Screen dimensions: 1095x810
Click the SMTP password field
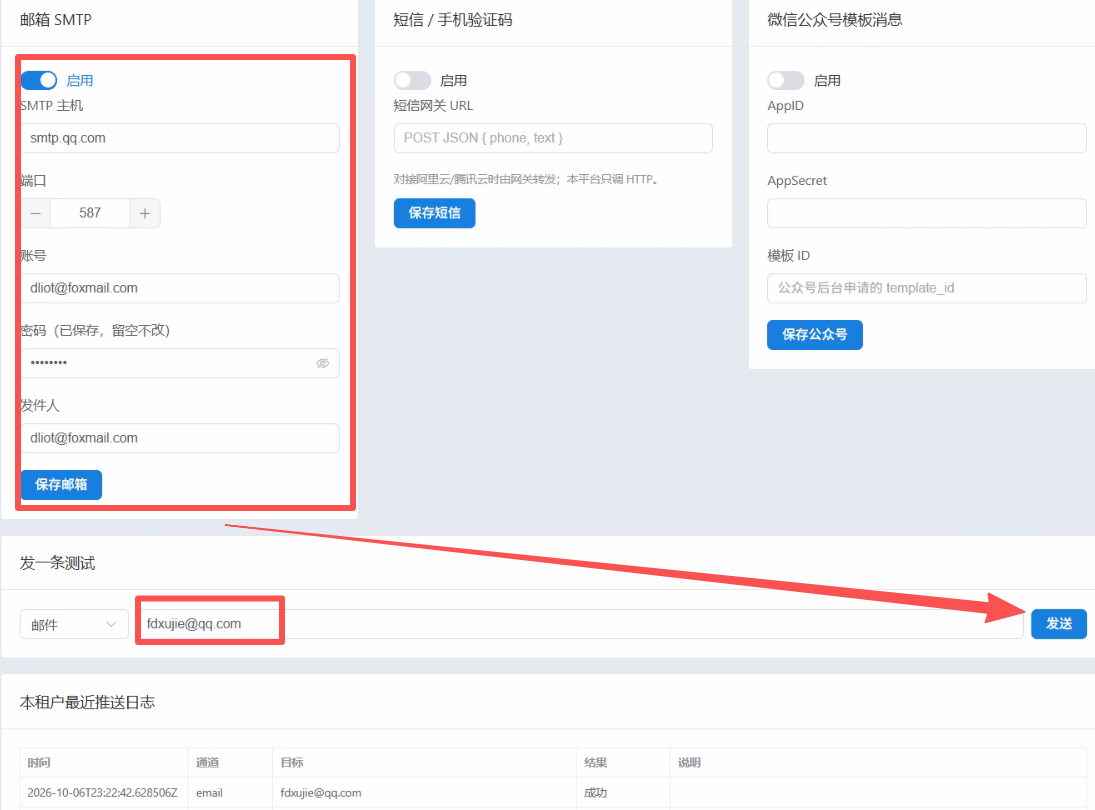180,363
